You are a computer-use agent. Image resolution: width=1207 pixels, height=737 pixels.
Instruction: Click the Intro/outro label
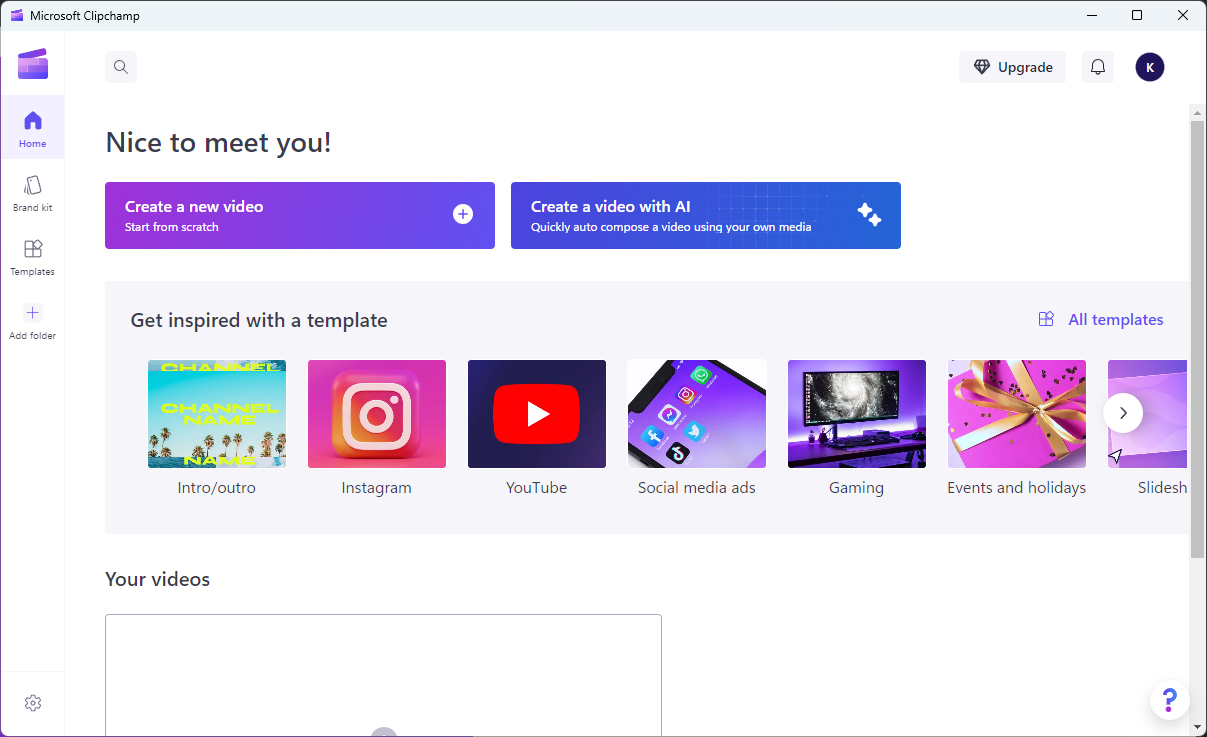[x=217, y=488]
